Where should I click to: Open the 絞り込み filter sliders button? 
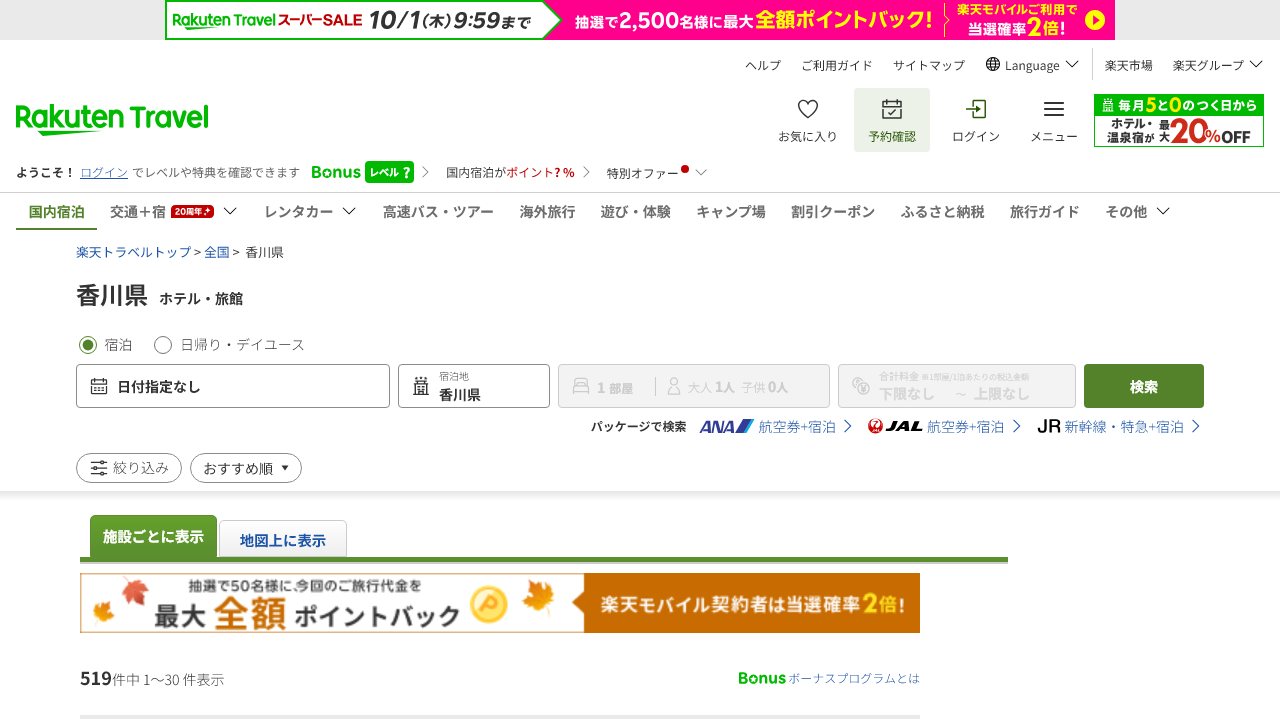coord(129,468)
